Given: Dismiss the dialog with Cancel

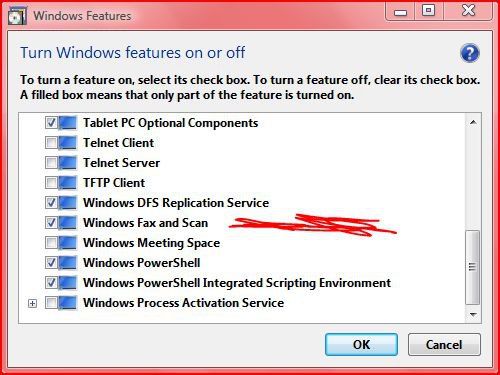Looking at the screenshot, I should [x=444, y=344].
